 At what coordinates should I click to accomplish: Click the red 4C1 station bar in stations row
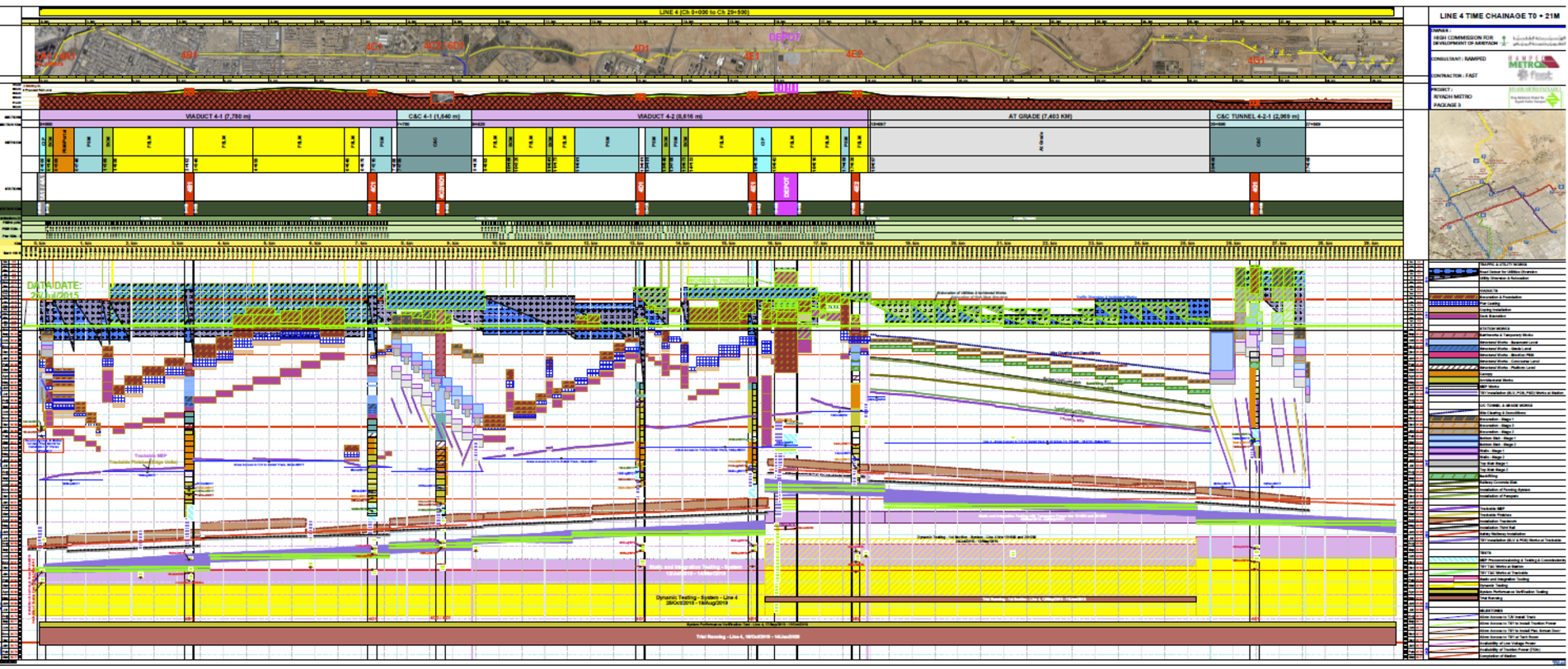click(373, 187)
